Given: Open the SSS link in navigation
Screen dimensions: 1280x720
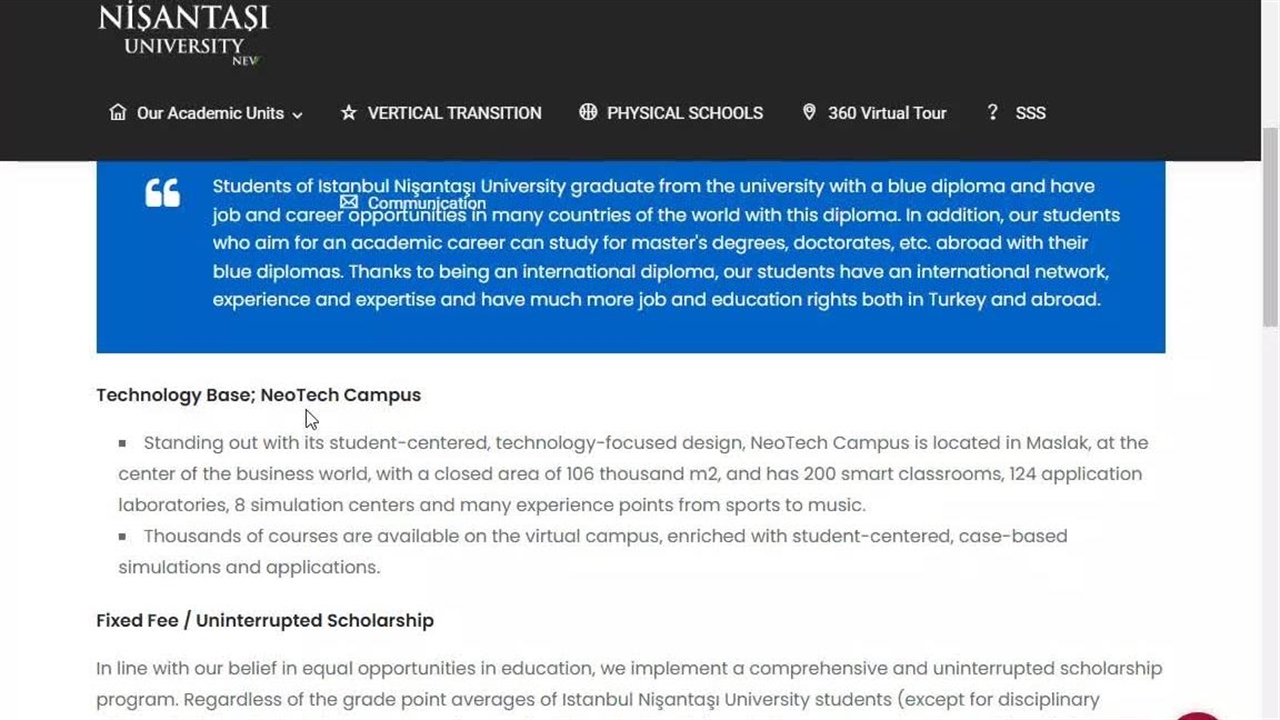Looking at the screenshot, I should (1030, 113).
